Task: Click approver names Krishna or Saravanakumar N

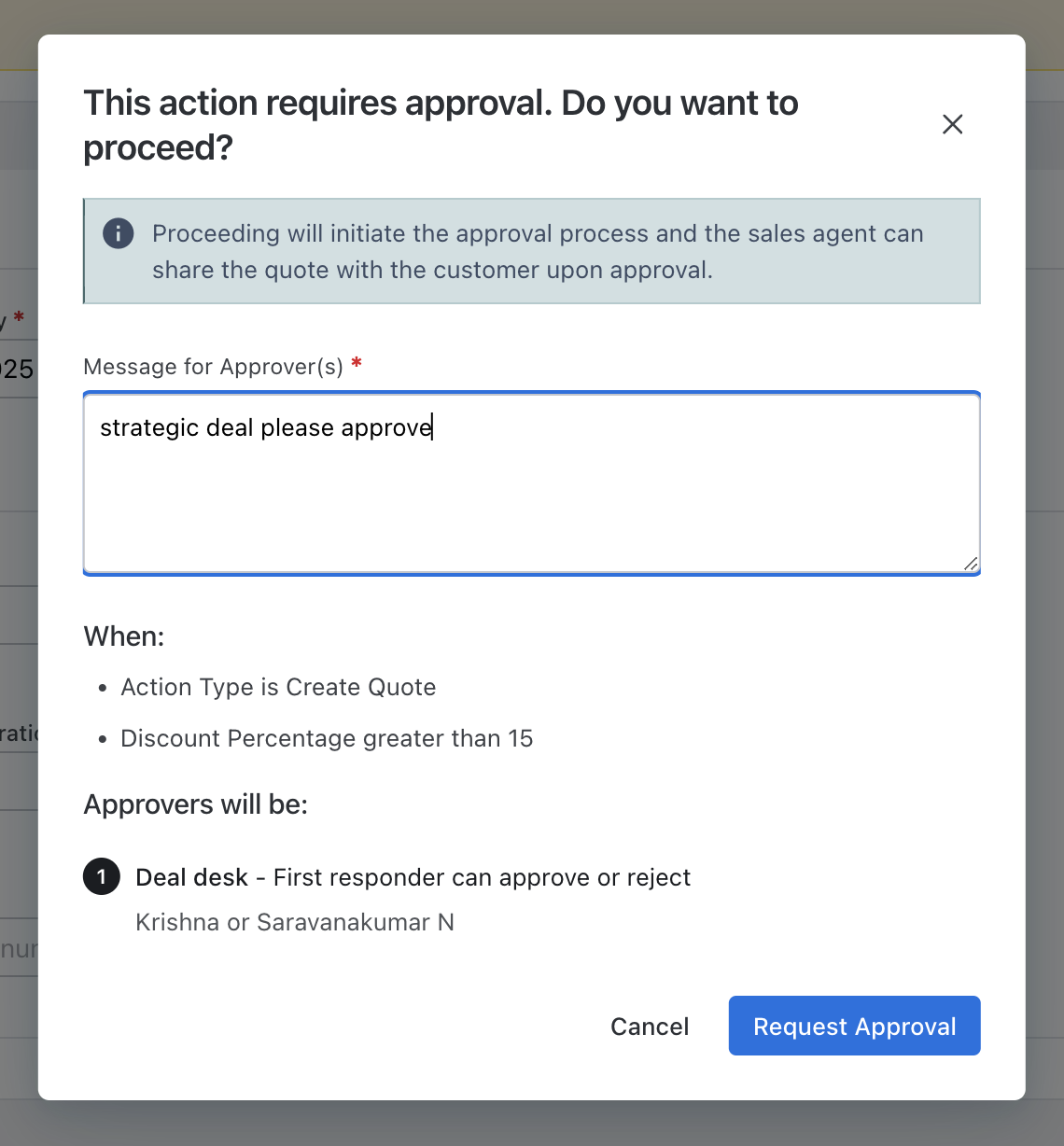Action: click(x=295, y=923)
